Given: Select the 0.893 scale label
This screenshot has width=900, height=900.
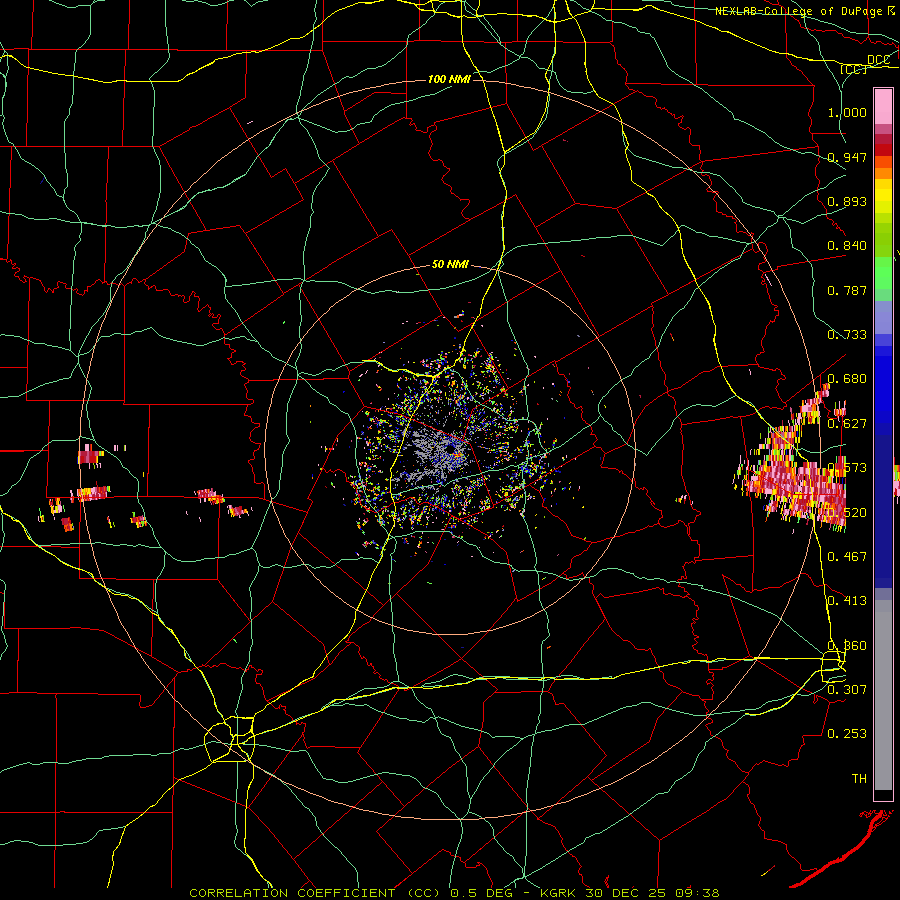Looking at the screenshot, I should click(847, 201).
